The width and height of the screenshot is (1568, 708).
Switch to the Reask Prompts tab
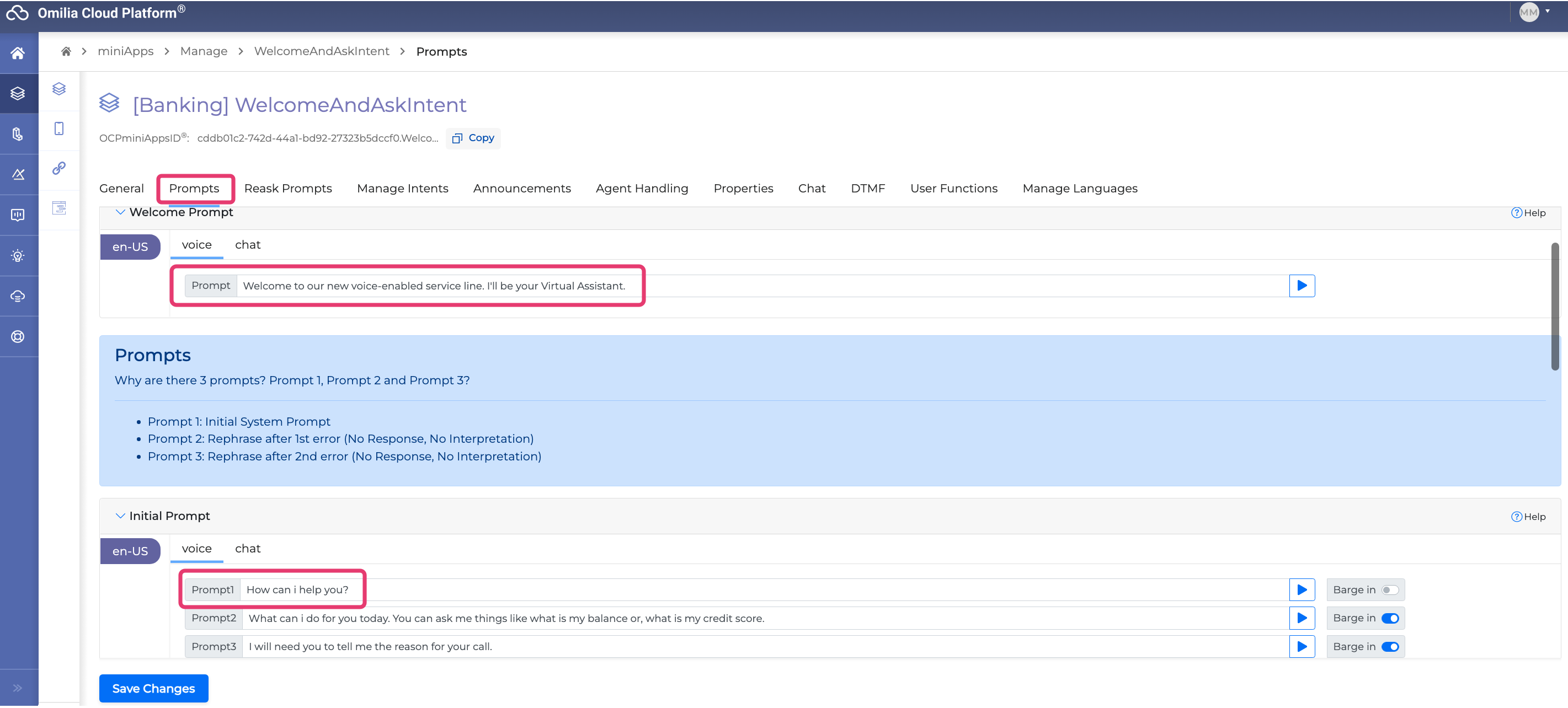pyautogui.click(x=287, y=189)
